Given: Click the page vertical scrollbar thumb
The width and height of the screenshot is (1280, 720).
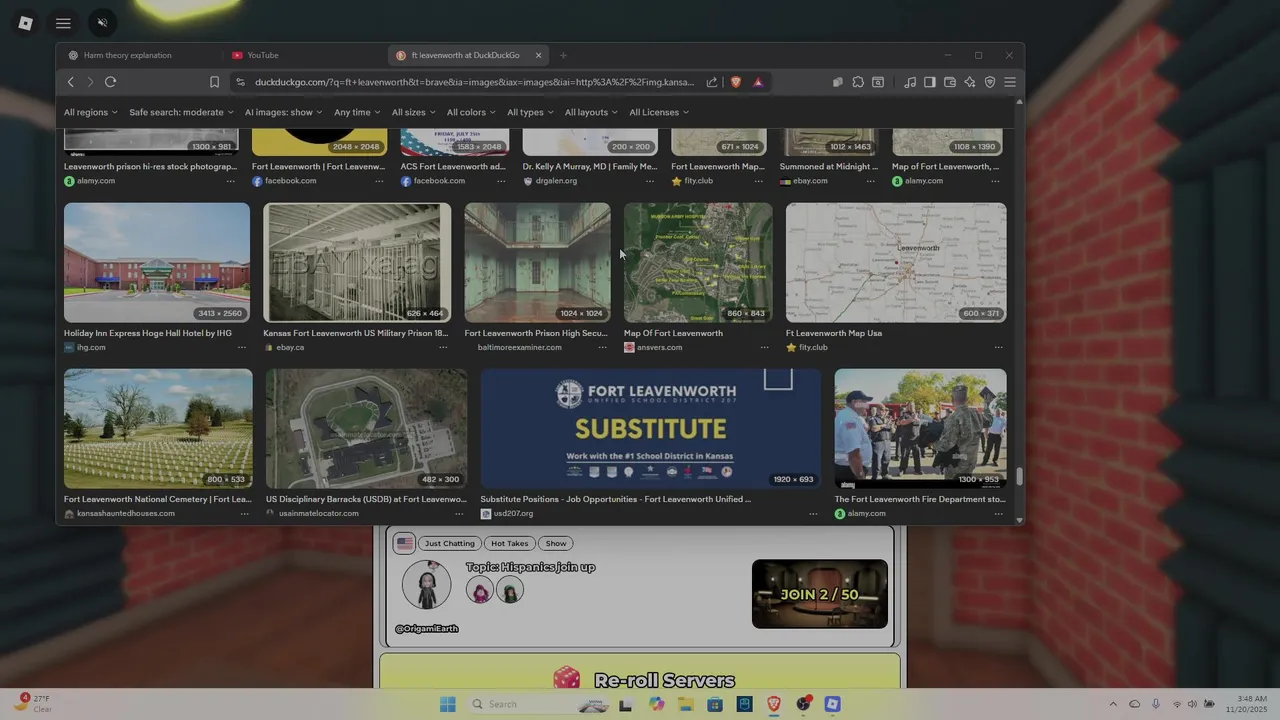Looking at the screenshot, I should point(1020,476).
